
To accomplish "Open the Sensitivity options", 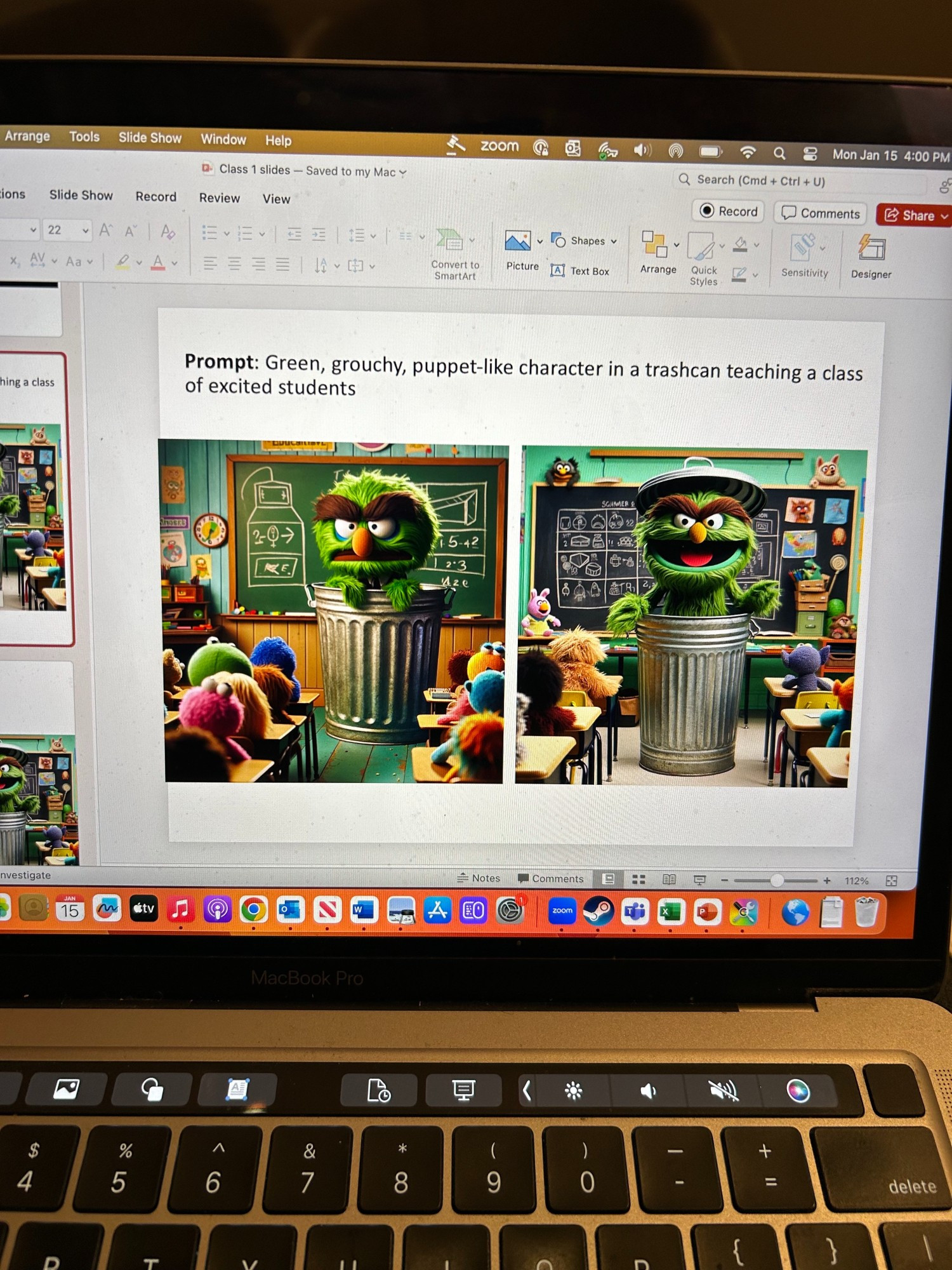I will coord(805,257).
